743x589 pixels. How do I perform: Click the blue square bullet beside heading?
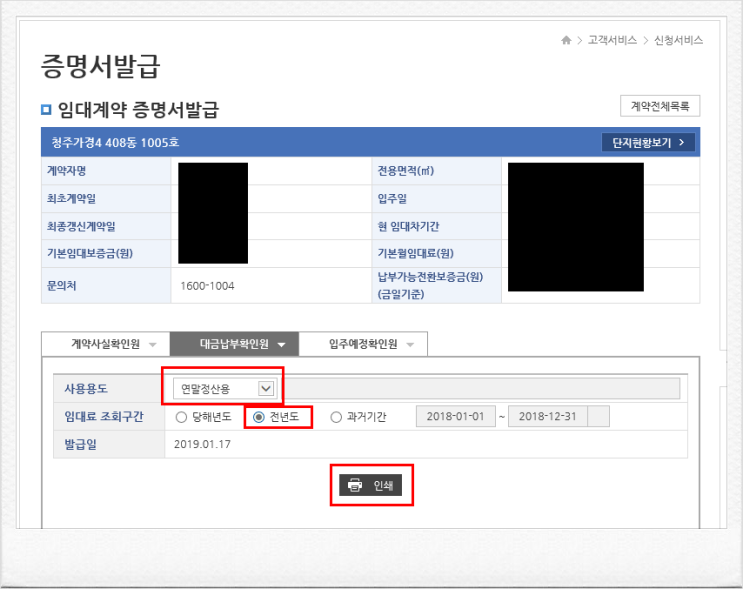point(46,109)
